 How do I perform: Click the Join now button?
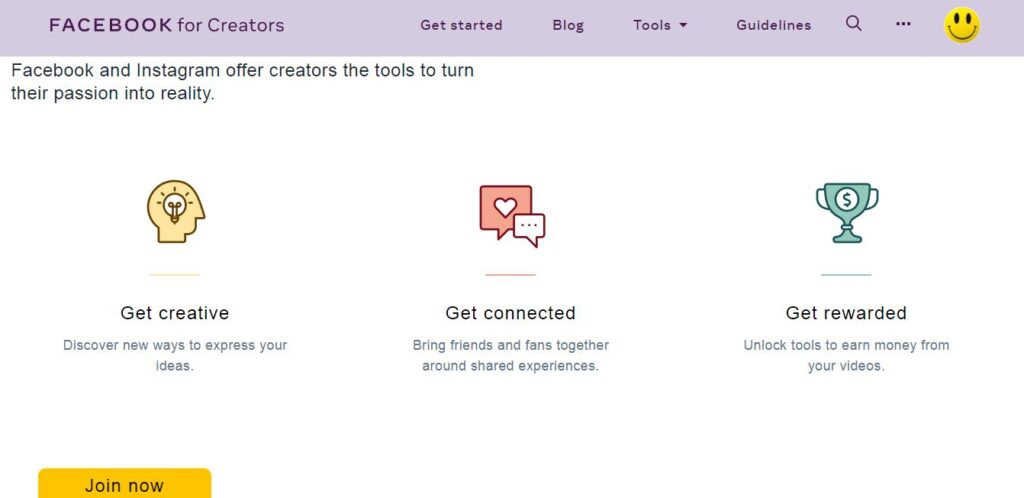pyautogui.click(x=125, y=483)
